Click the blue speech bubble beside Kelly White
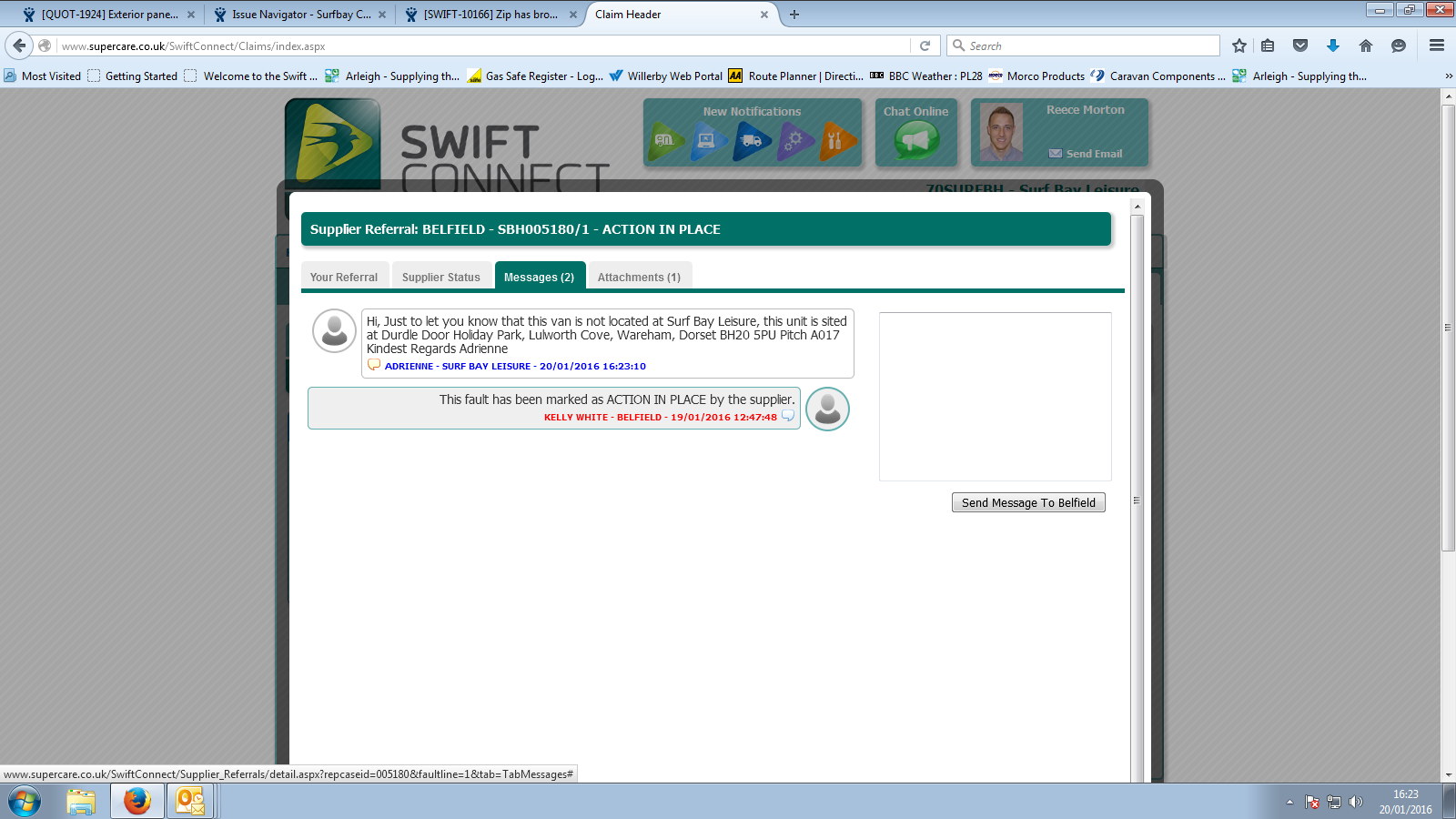1456x819 pixels. (788, 416)
